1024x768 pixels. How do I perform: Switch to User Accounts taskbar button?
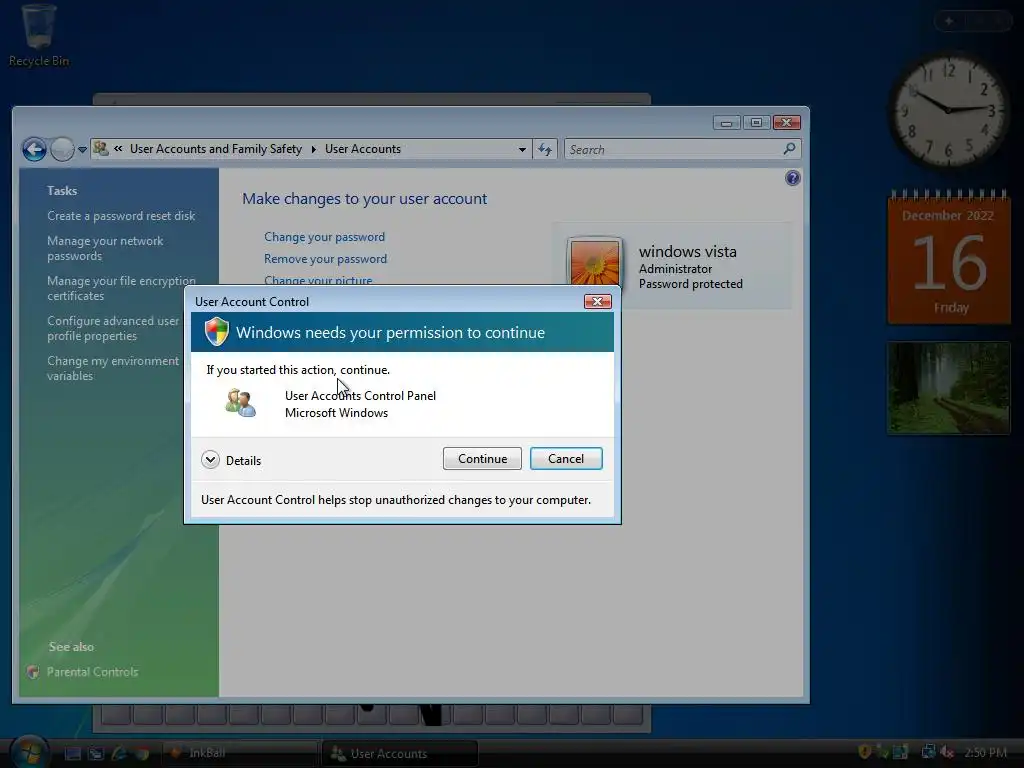pos(400,753)
